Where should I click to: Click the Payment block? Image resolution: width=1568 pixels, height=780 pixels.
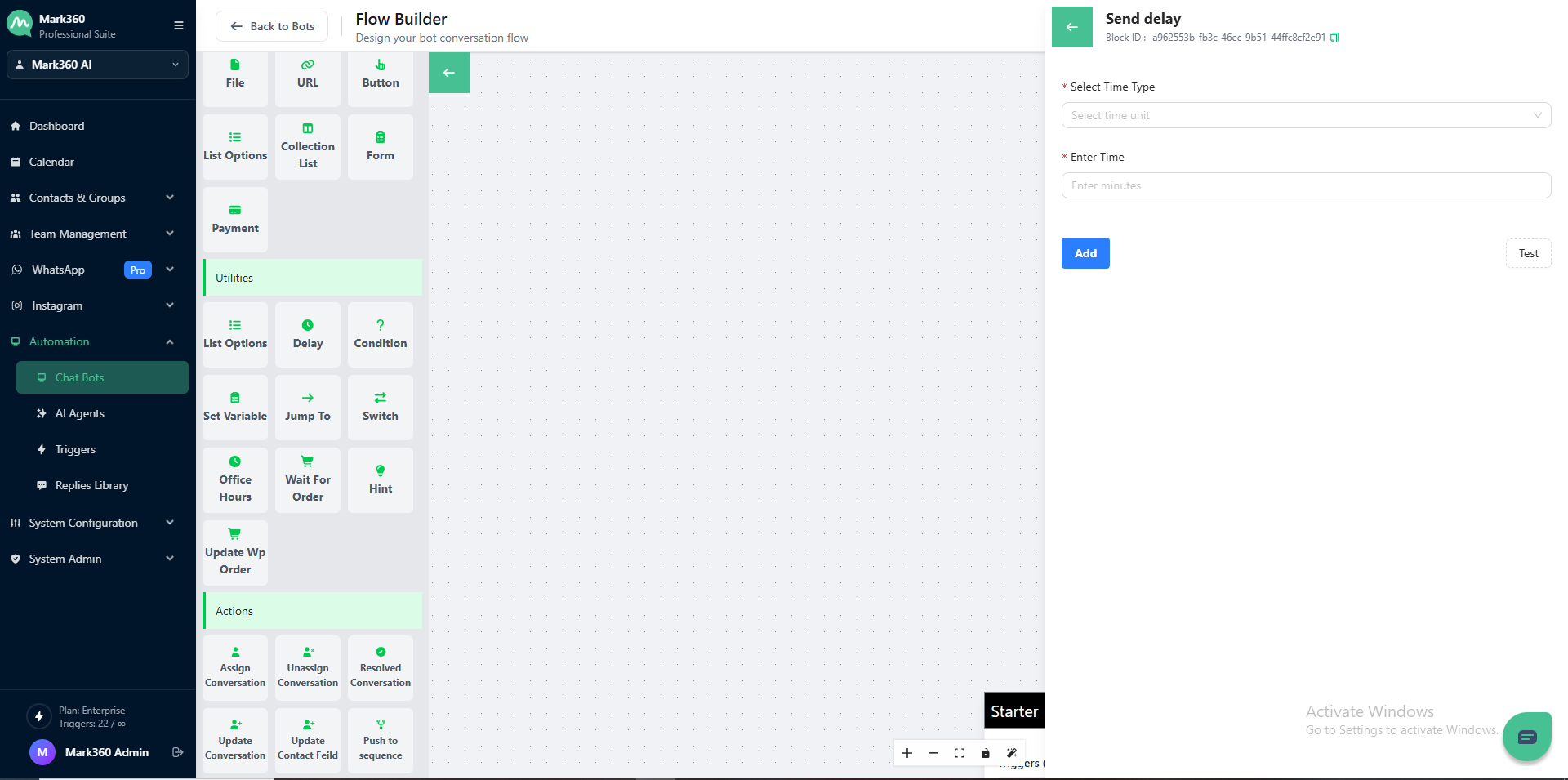[x=234, y=219]
